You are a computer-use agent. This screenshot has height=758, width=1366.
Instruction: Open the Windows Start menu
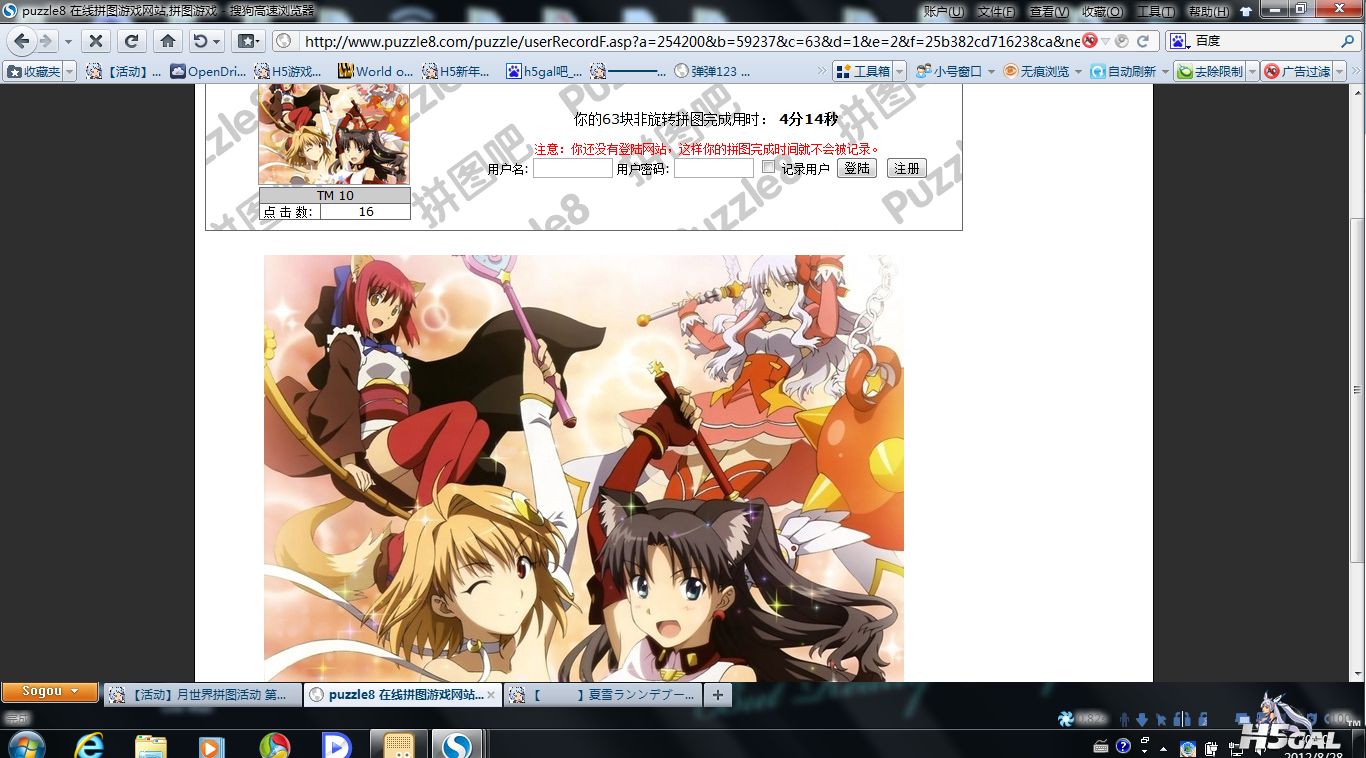26,745
